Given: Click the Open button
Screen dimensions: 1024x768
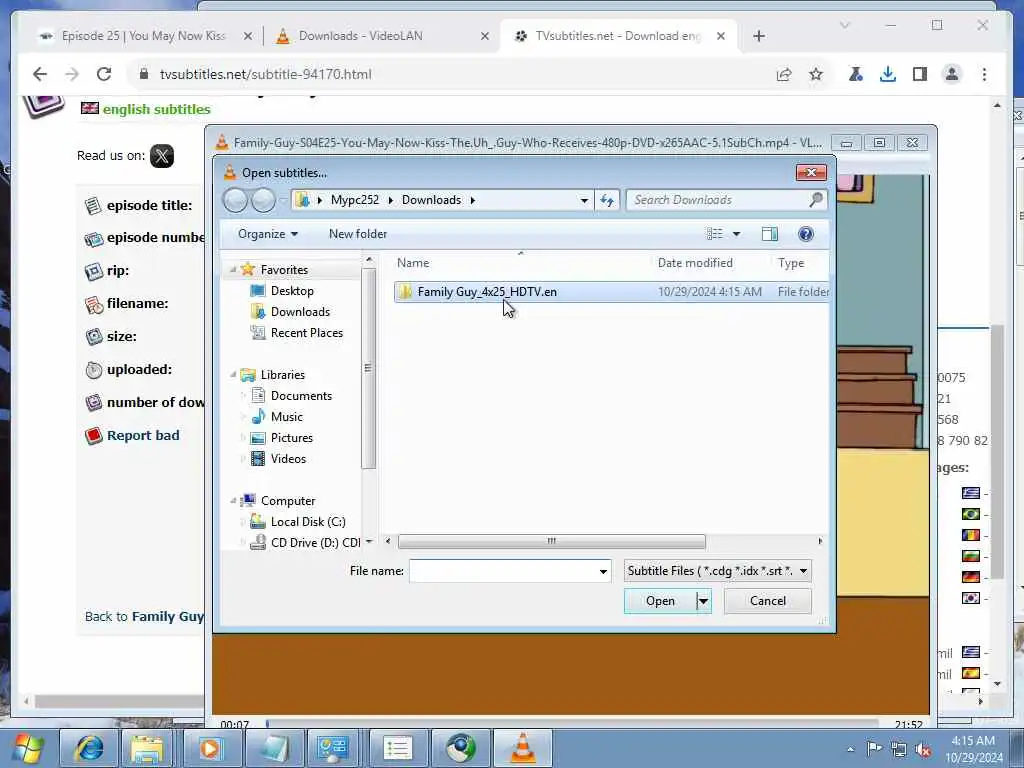Looking at the screenshot, I should click(x=660, y=601).
